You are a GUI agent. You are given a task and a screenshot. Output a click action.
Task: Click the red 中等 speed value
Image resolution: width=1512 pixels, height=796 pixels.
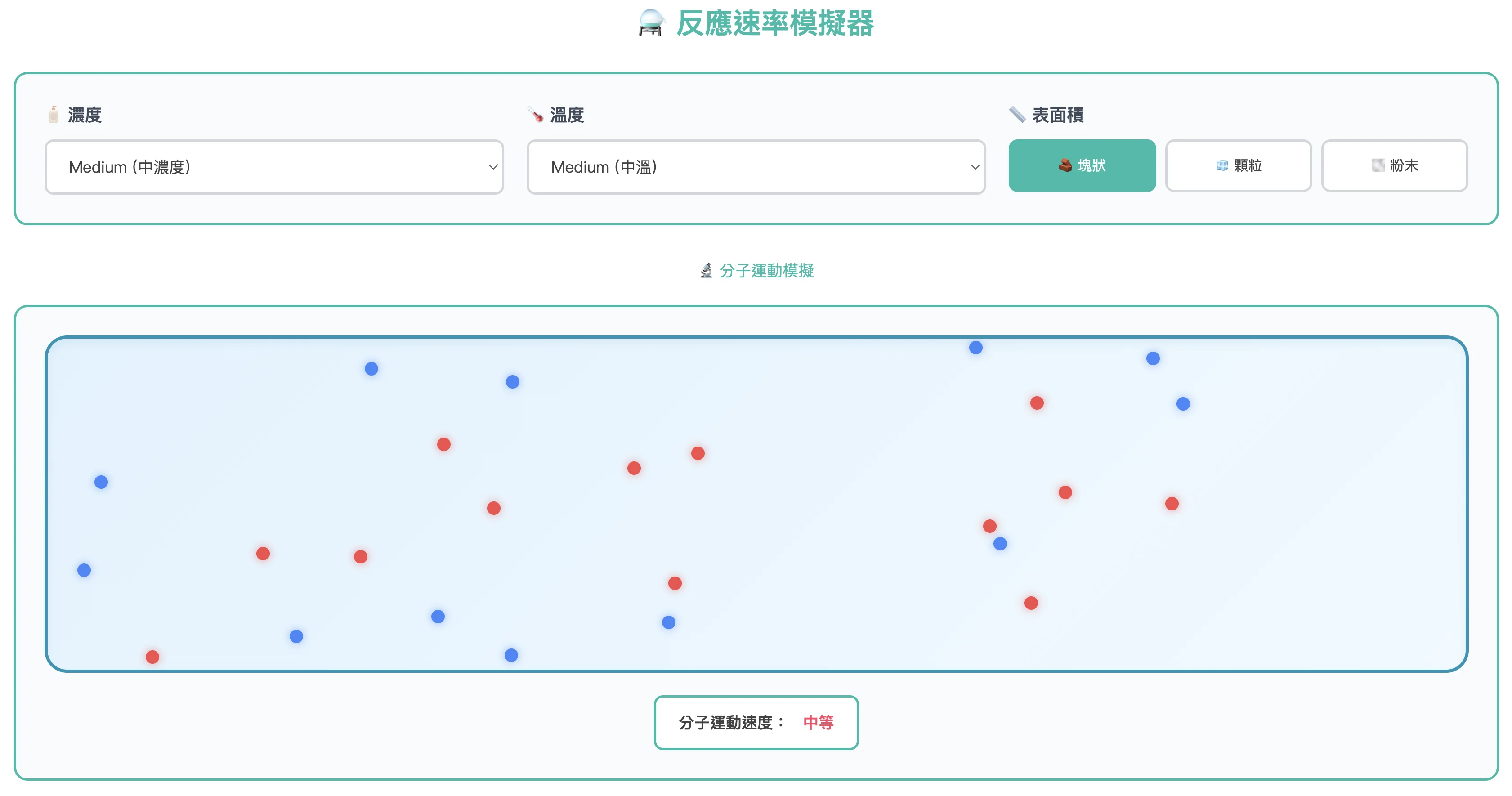(x=818, y=723)
